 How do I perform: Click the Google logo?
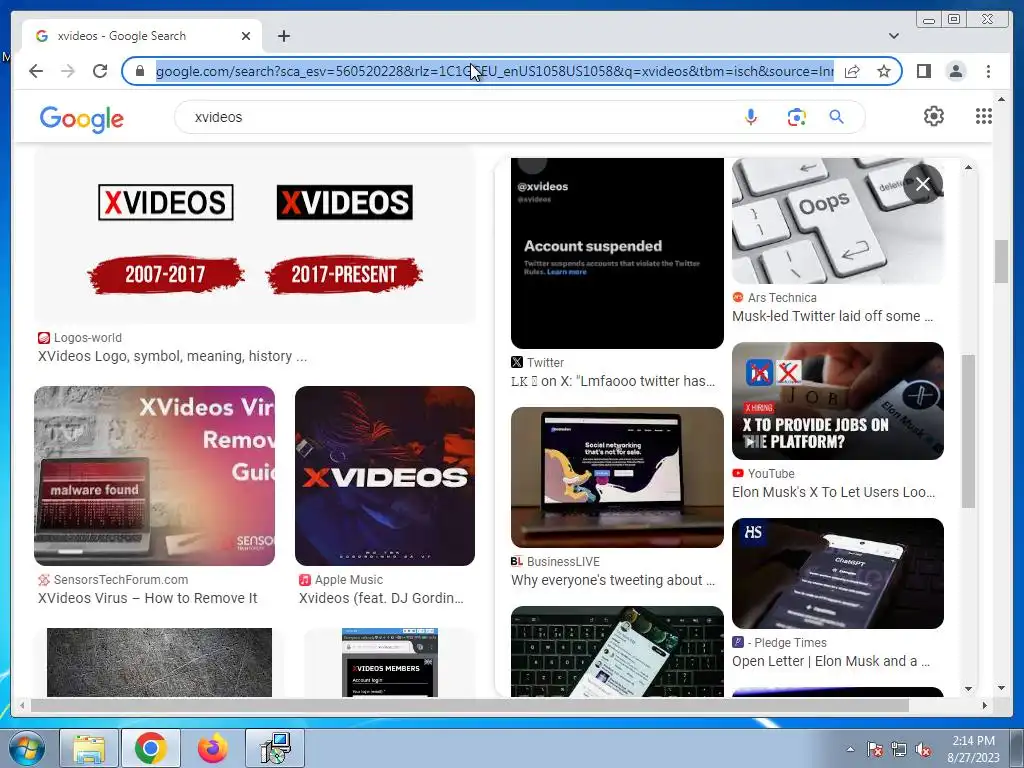pyautogui.click(x=82, y=118)
